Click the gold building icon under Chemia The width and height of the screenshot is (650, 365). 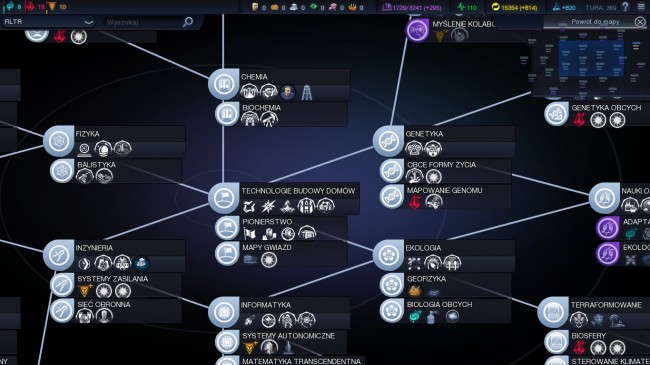(287, 92)
